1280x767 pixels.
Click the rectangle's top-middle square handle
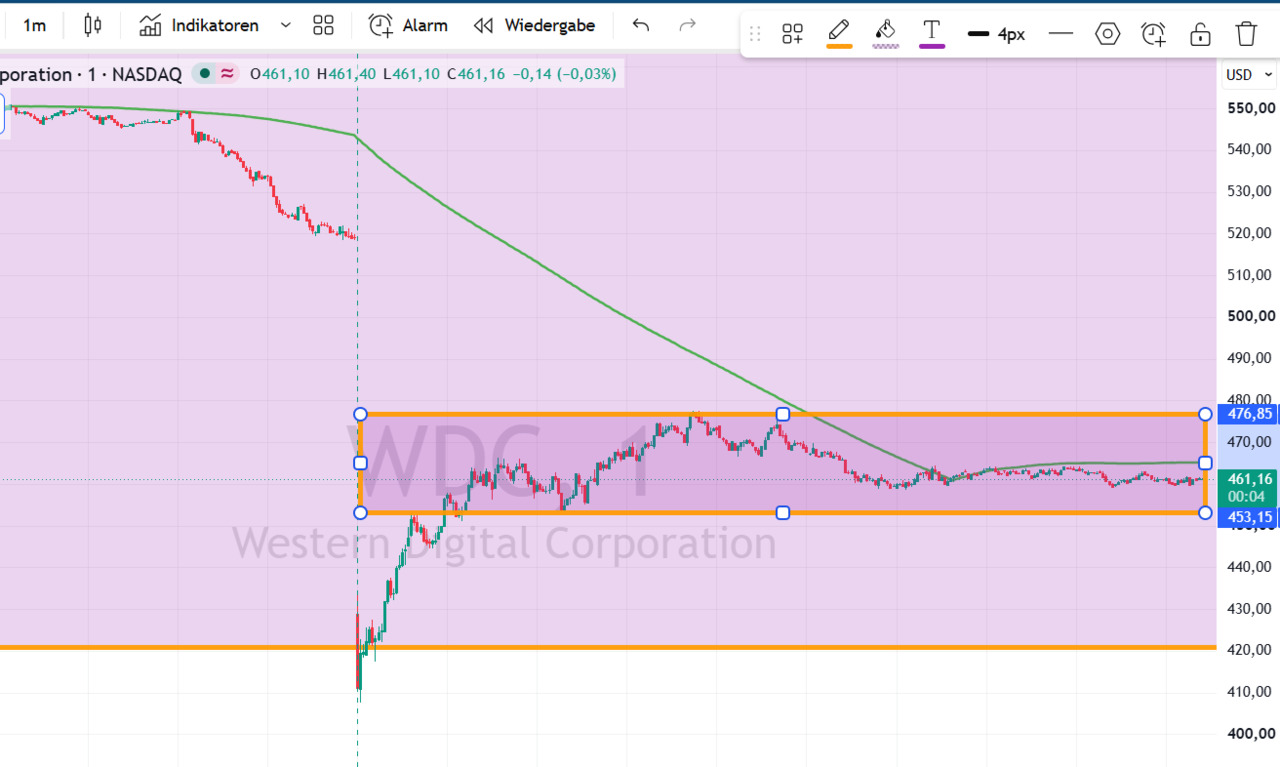(783, 414)
